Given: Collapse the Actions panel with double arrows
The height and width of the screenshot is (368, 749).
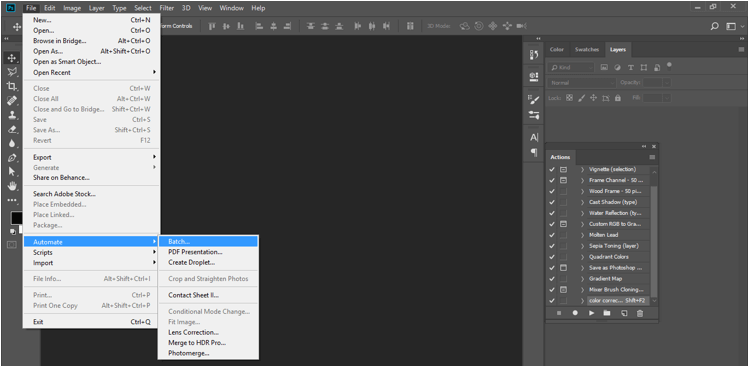Looking at the screenshot, I should click(644, 147).
